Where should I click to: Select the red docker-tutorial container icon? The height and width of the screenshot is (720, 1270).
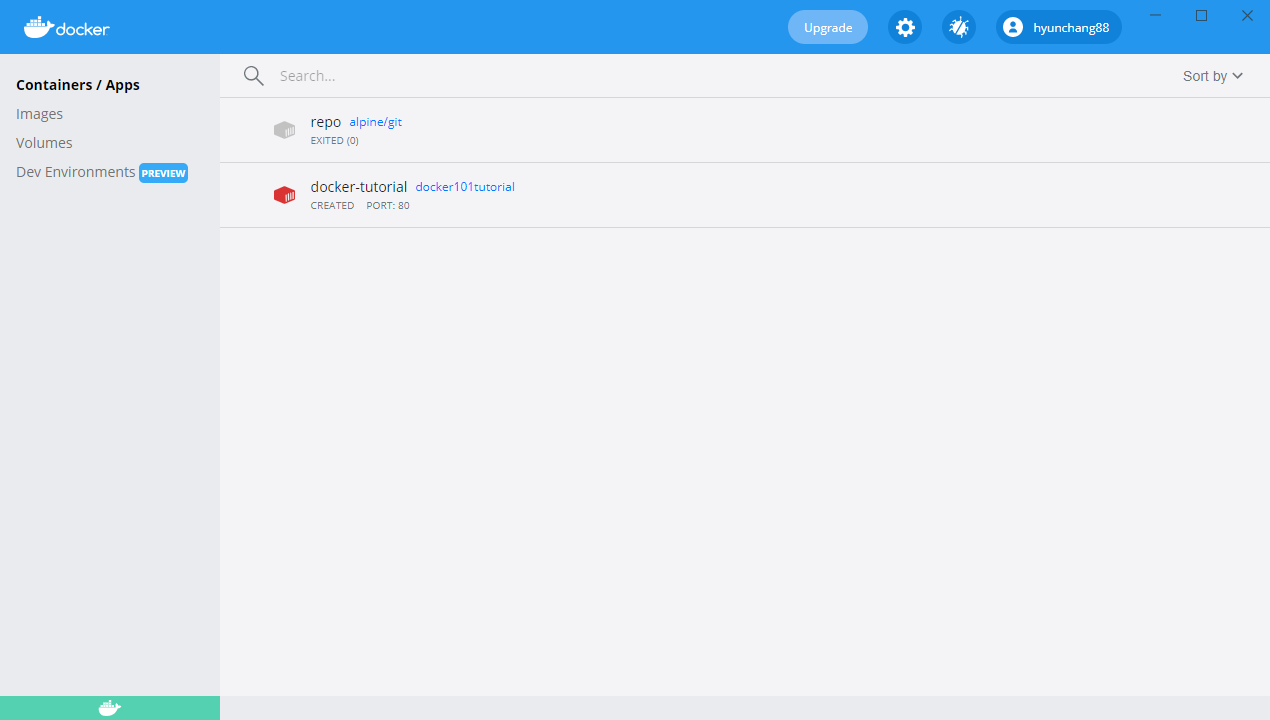[284, 195]
